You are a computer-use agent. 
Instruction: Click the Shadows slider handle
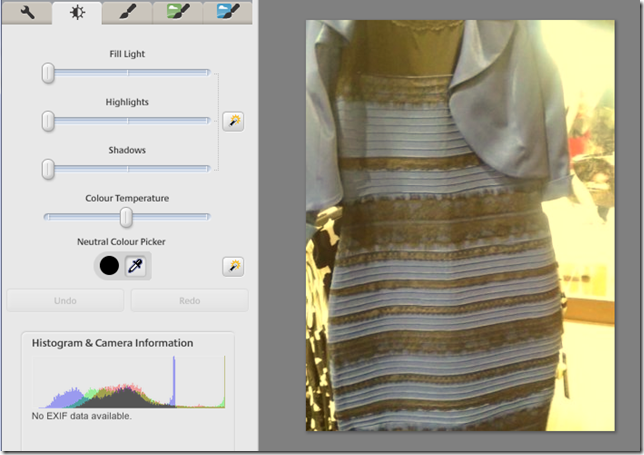point(48,168)
